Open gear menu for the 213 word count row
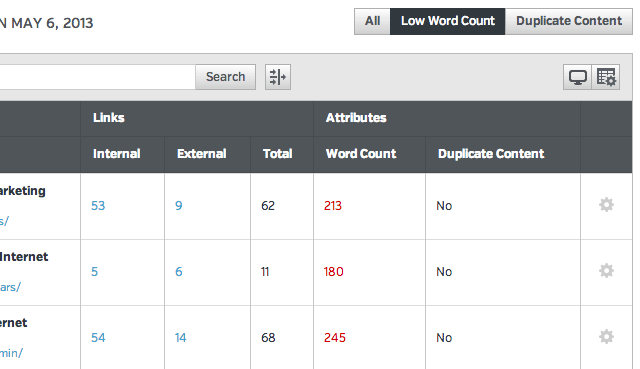Screen dimensions: 640x369 606,205
